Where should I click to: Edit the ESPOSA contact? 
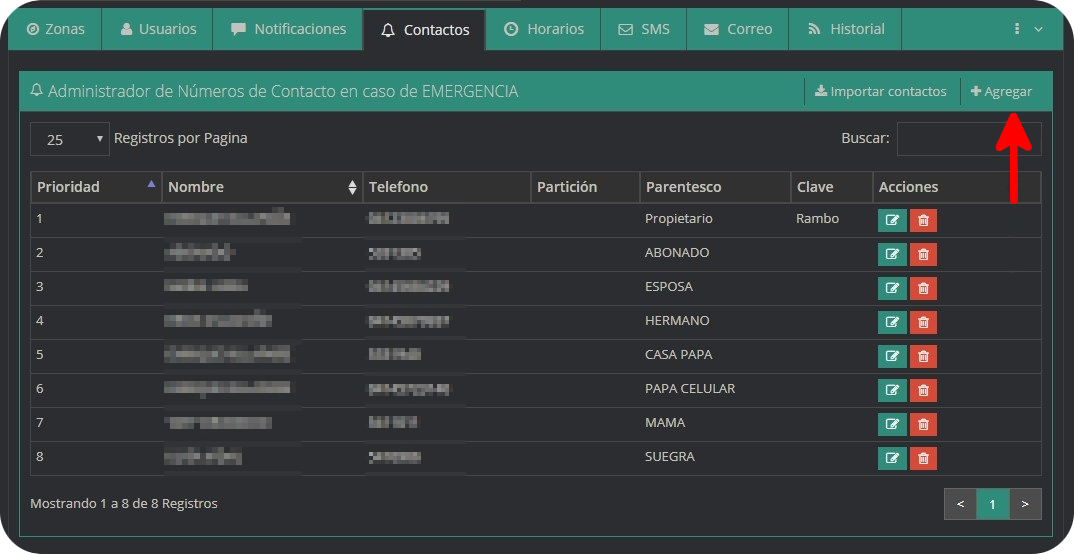click(x=892, y=288)
